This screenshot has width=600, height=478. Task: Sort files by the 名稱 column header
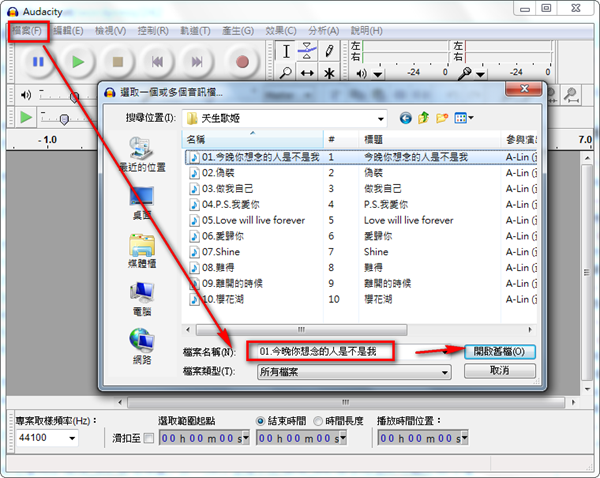253,139
